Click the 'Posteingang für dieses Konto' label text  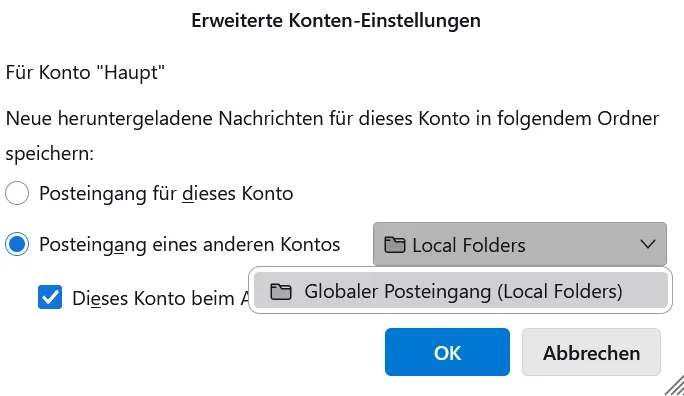coord(166,193)
